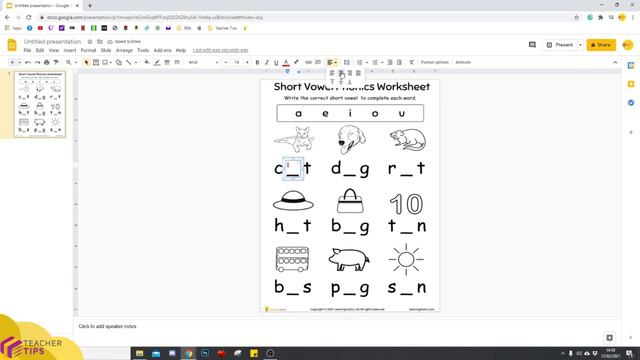Click the Animate button
Image resolution: width=640 pixels, height=360 pixels.
click(x=463, y=62)
